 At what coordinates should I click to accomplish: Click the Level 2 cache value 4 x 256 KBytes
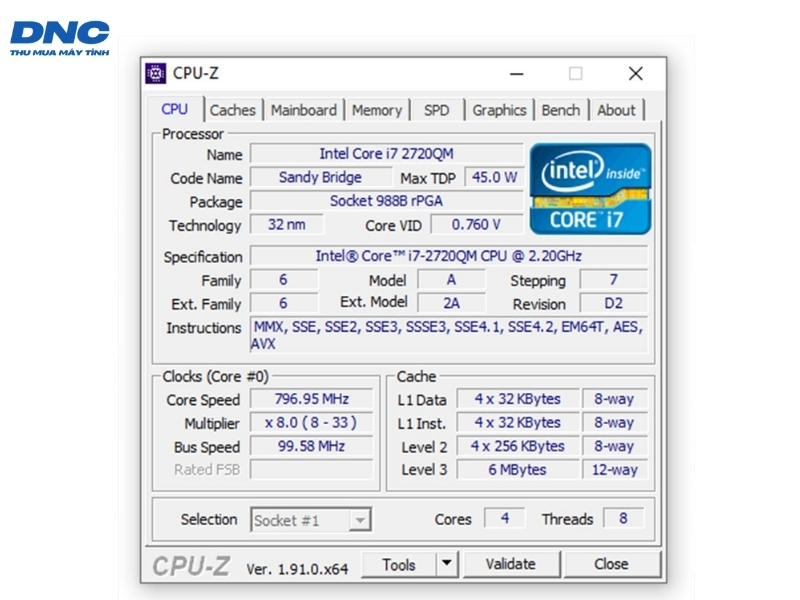tap(518, 446)
